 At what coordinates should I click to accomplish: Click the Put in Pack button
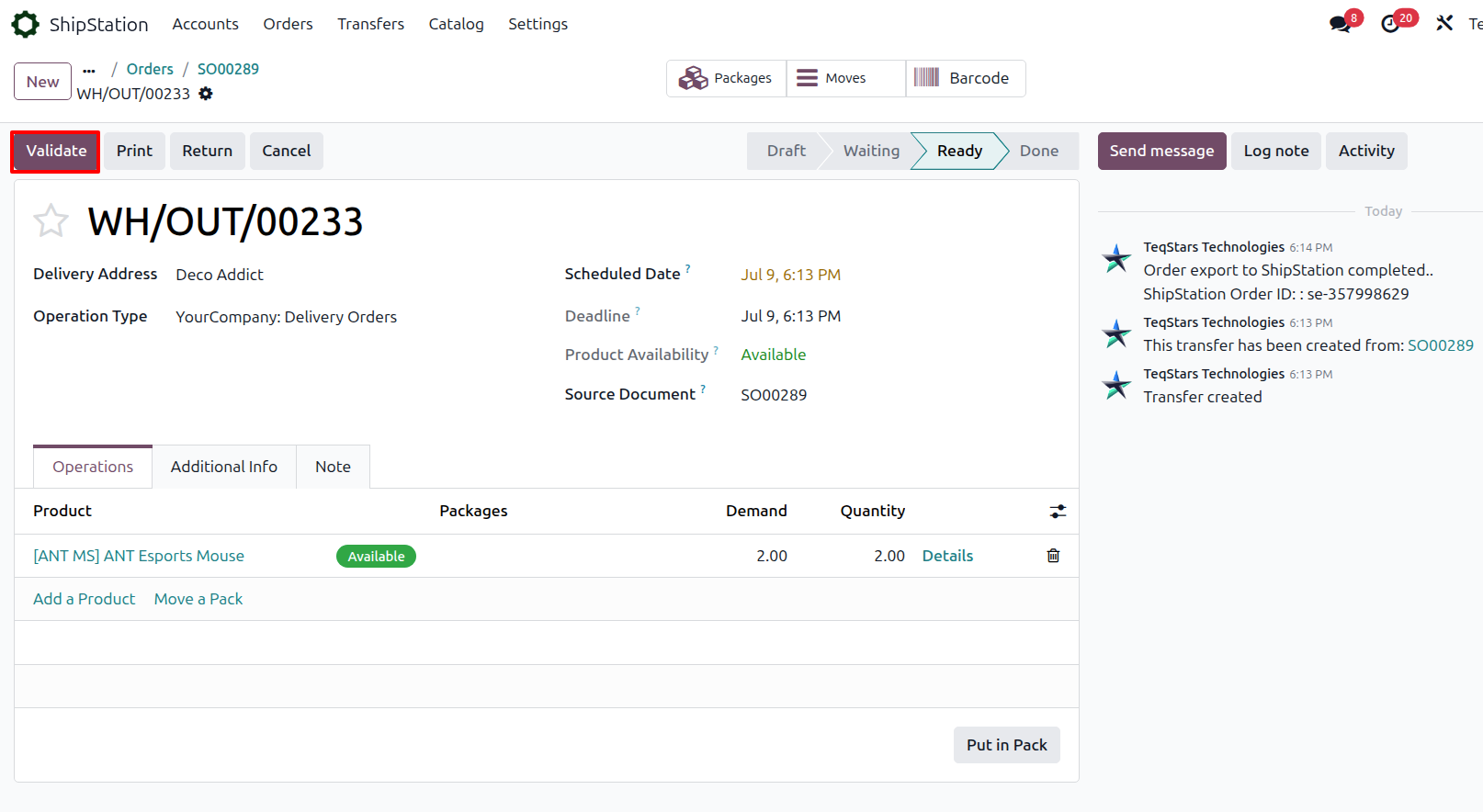[x=1006, y=745]
